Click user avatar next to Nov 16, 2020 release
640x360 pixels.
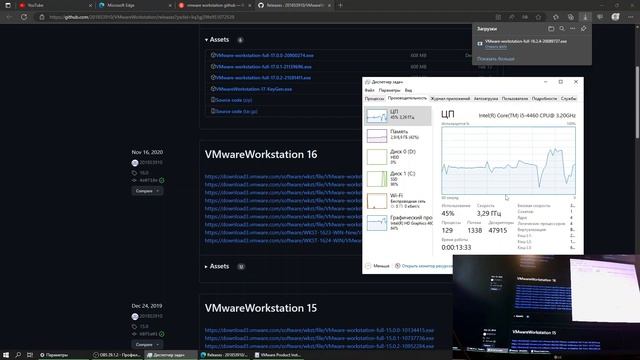135,162
